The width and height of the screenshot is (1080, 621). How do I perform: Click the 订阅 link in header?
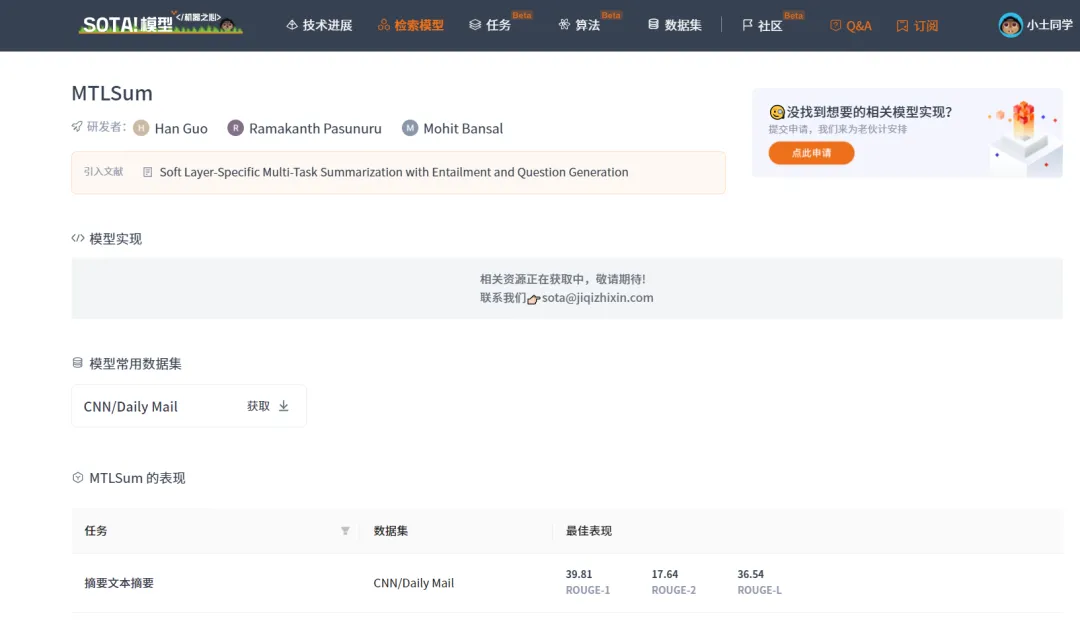coord(917,25)
